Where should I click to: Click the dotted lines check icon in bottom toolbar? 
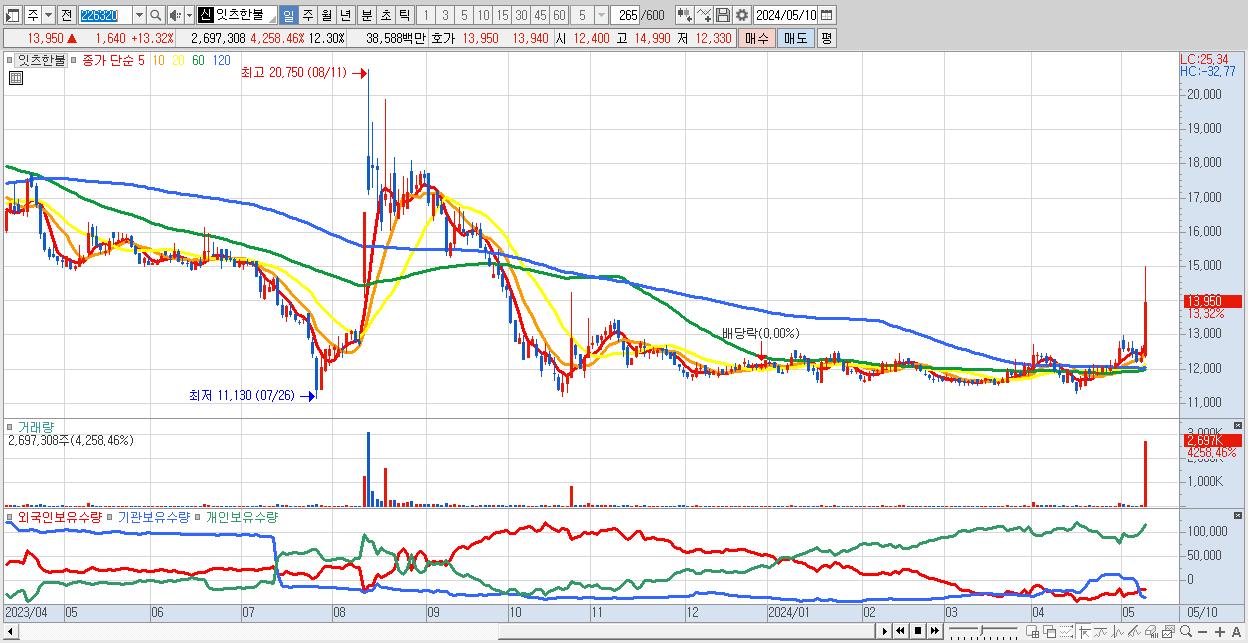coord(1066,631)
